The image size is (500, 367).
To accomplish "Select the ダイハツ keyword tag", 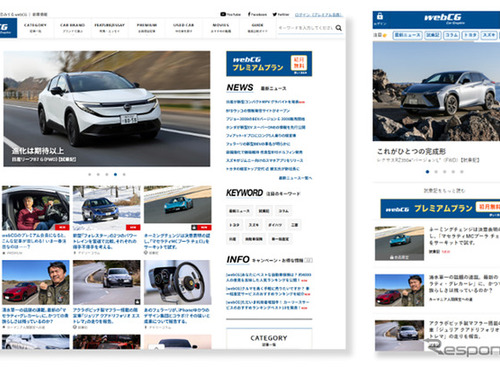I will 275,225.
